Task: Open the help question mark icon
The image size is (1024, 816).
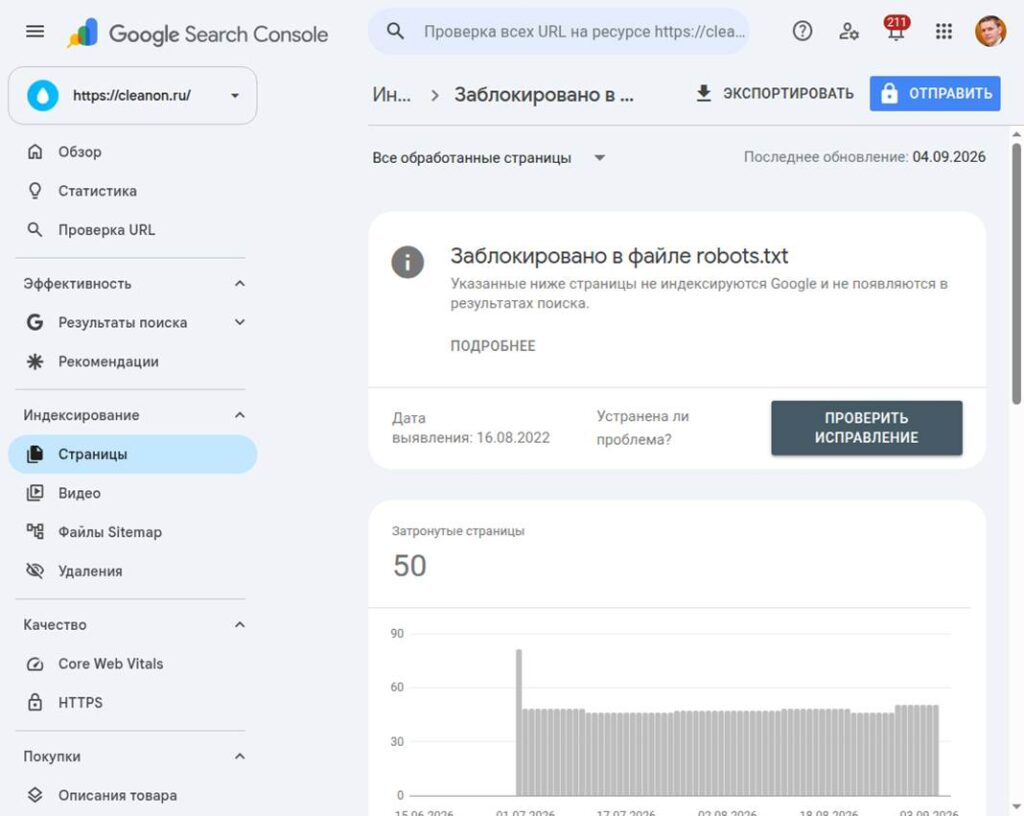Action: pos(802,31)
